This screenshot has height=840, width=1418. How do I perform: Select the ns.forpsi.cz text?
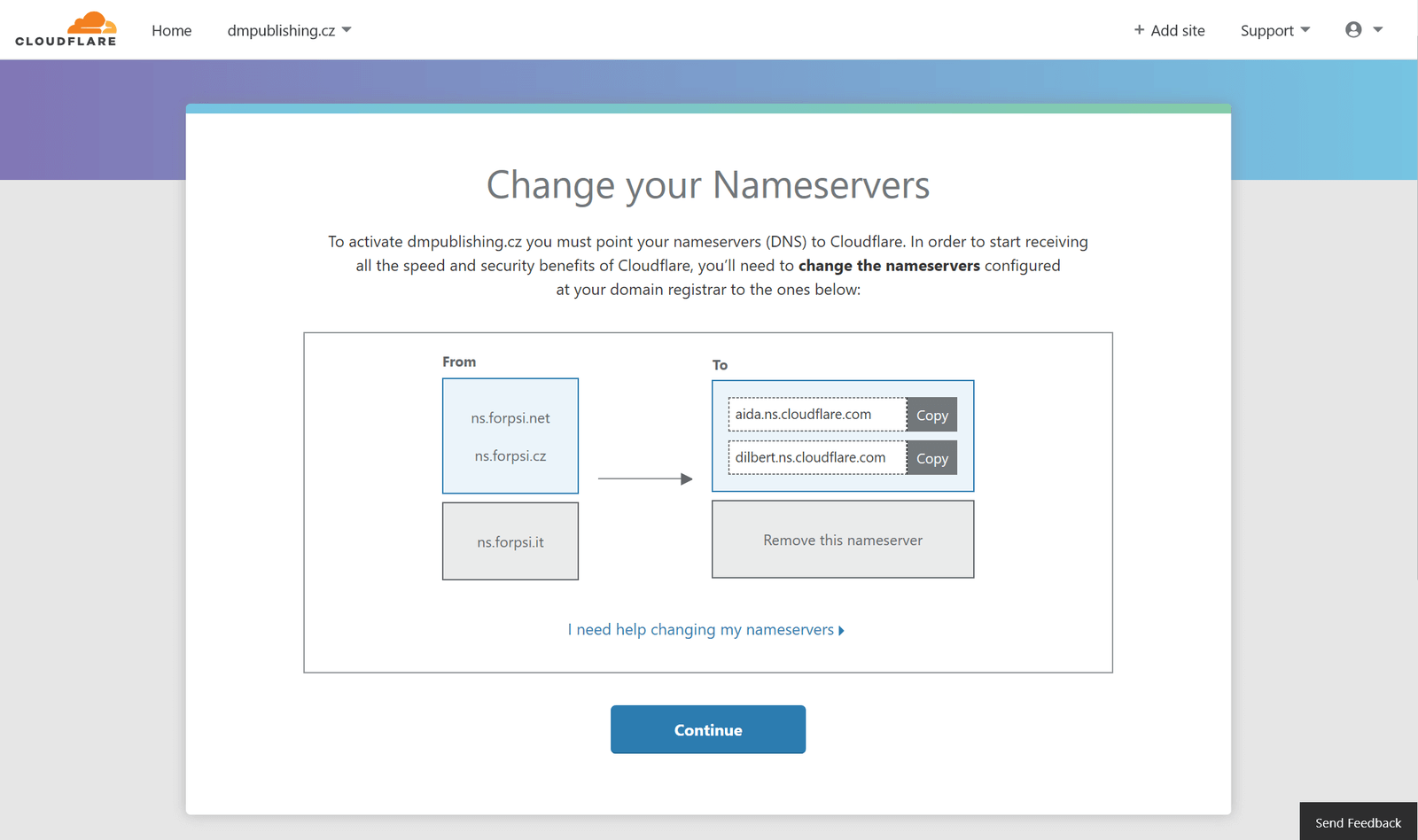click(x=510, y=455)
